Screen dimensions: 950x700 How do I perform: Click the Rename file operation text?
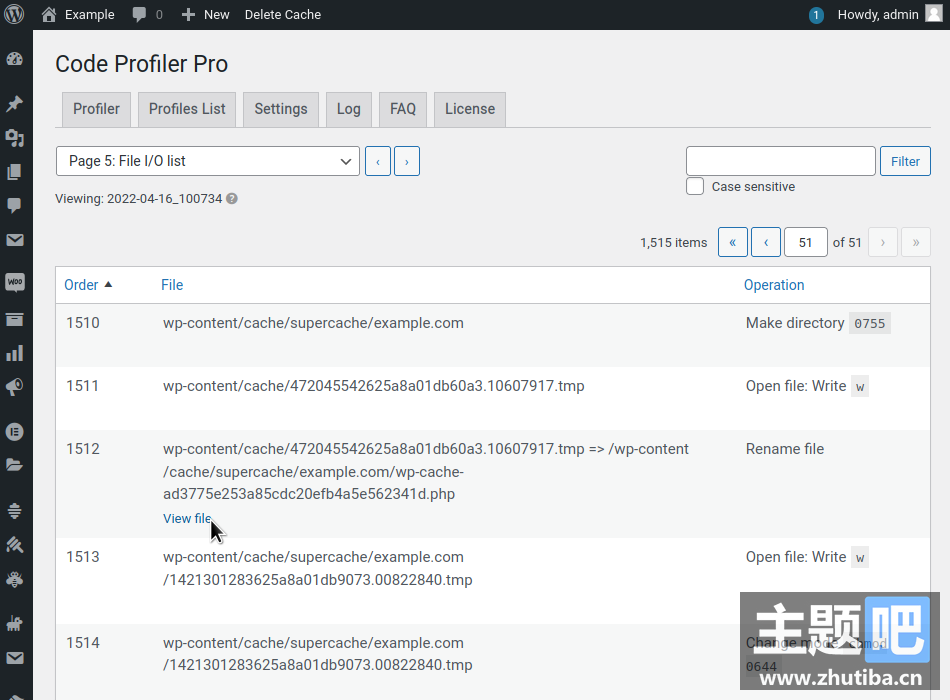pos(785,449)
